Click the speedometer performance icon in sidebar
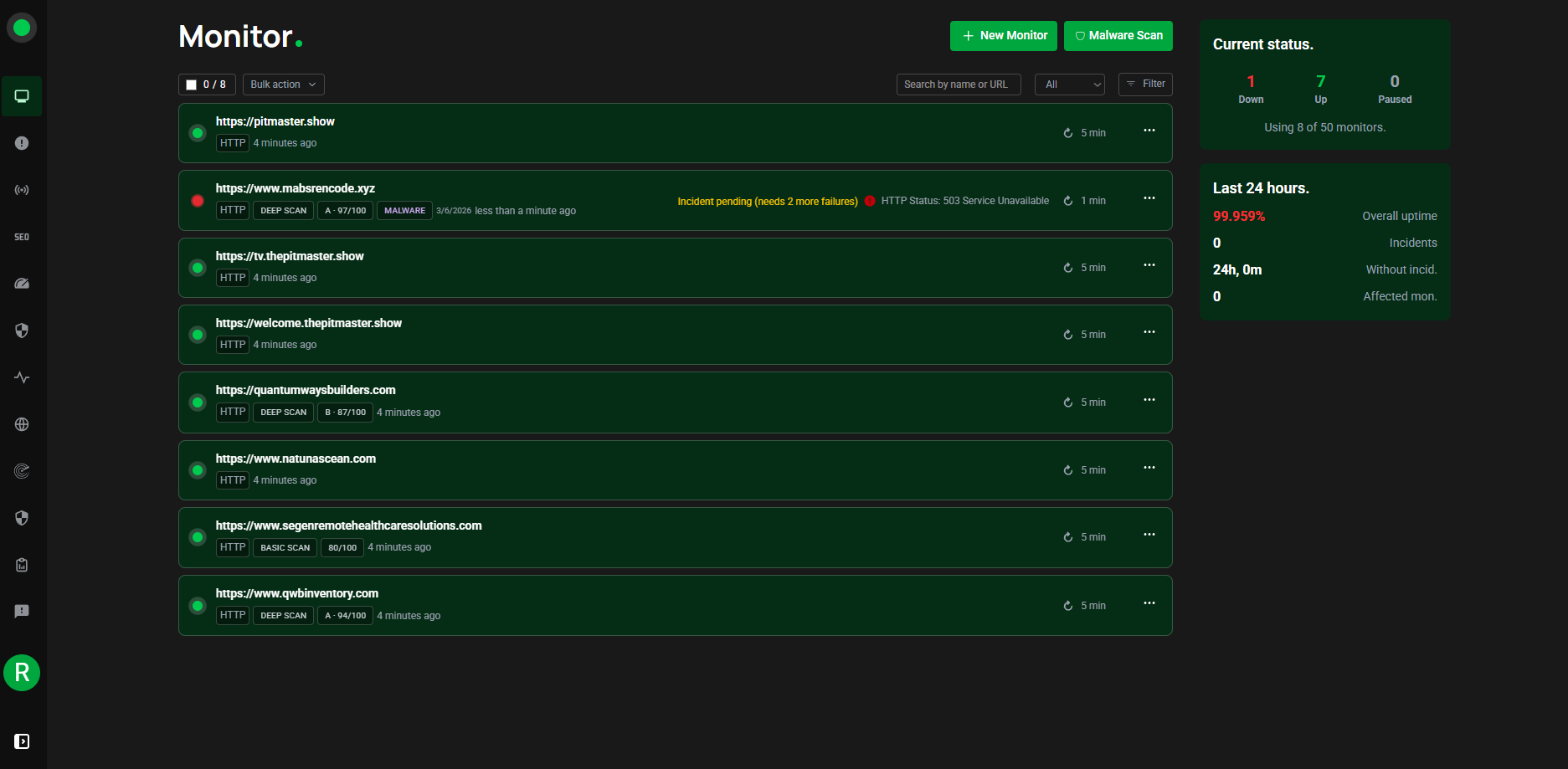This screenshot has height=769, width=1568. click(22, 283)
